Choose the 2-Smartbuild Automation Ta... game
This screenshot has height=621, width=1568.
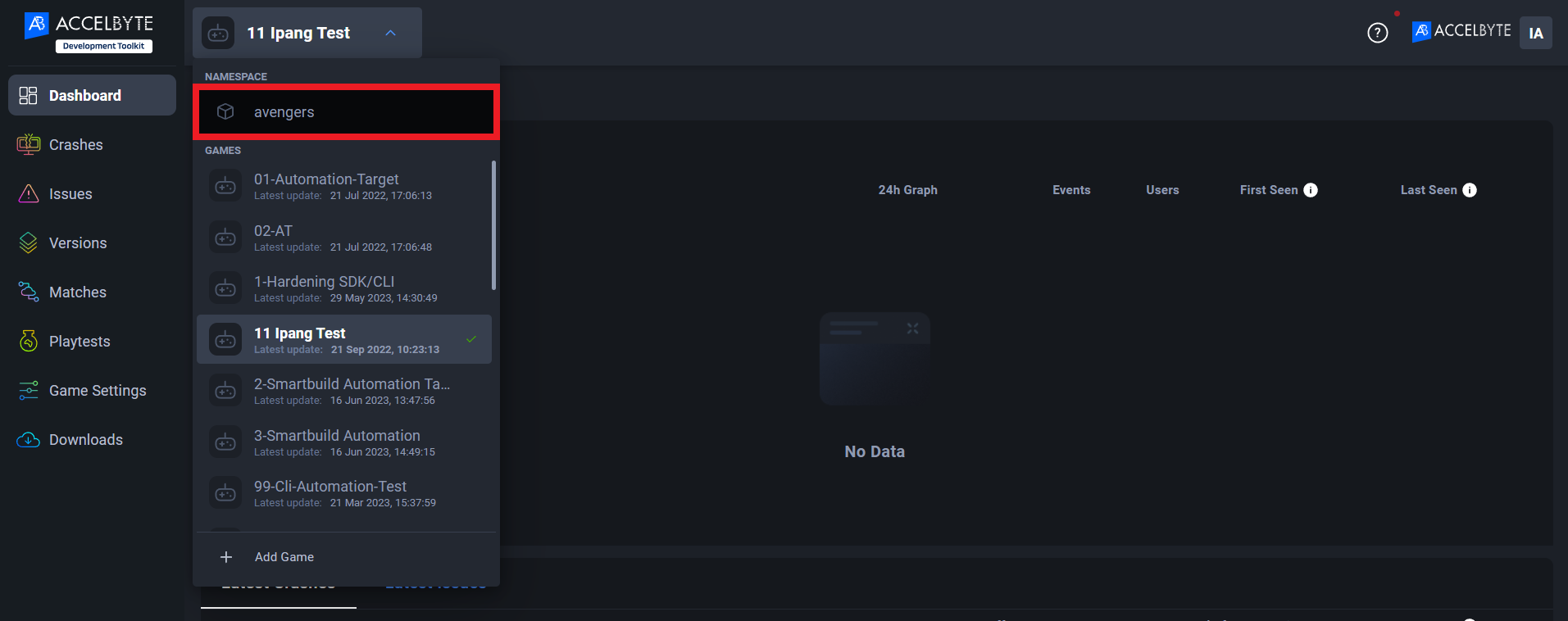(344, 391)
